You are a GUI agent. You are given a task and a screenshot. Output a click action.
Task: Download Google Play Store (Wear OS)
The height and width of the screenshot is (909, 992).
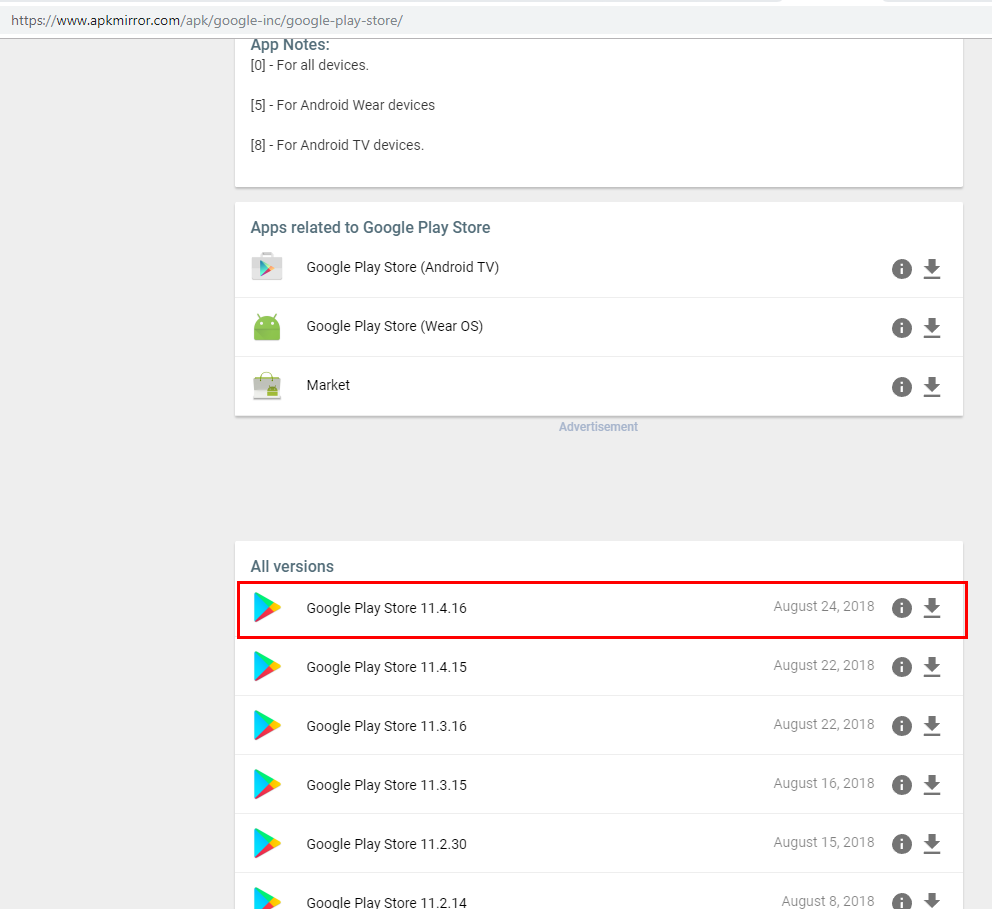click(x=932, y=327)
